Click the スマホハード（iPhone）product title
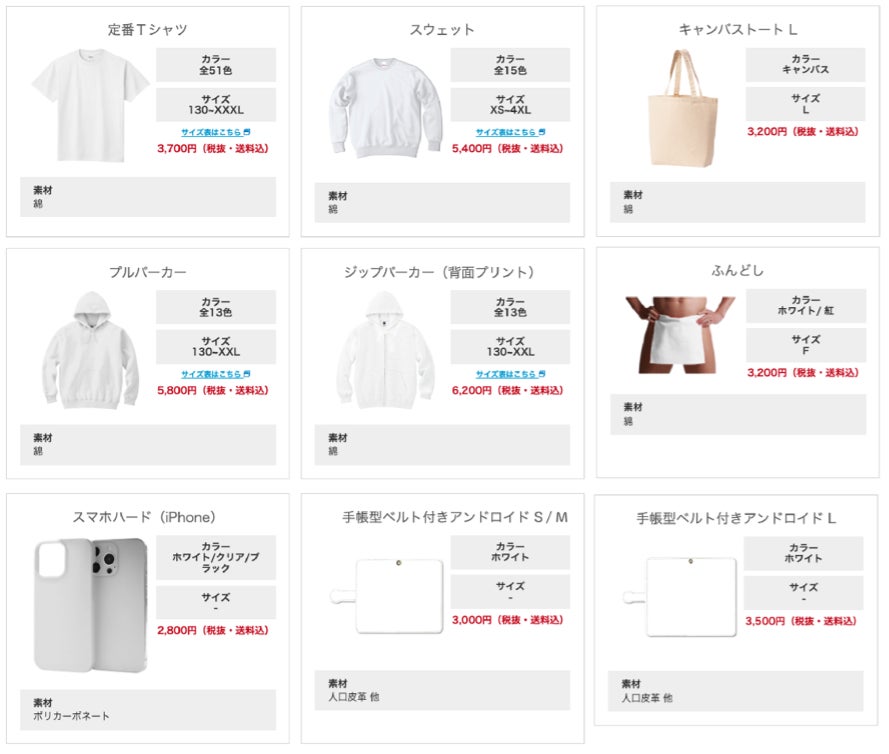Viewport: 889px width, 754px height. (x=144, y=517)
